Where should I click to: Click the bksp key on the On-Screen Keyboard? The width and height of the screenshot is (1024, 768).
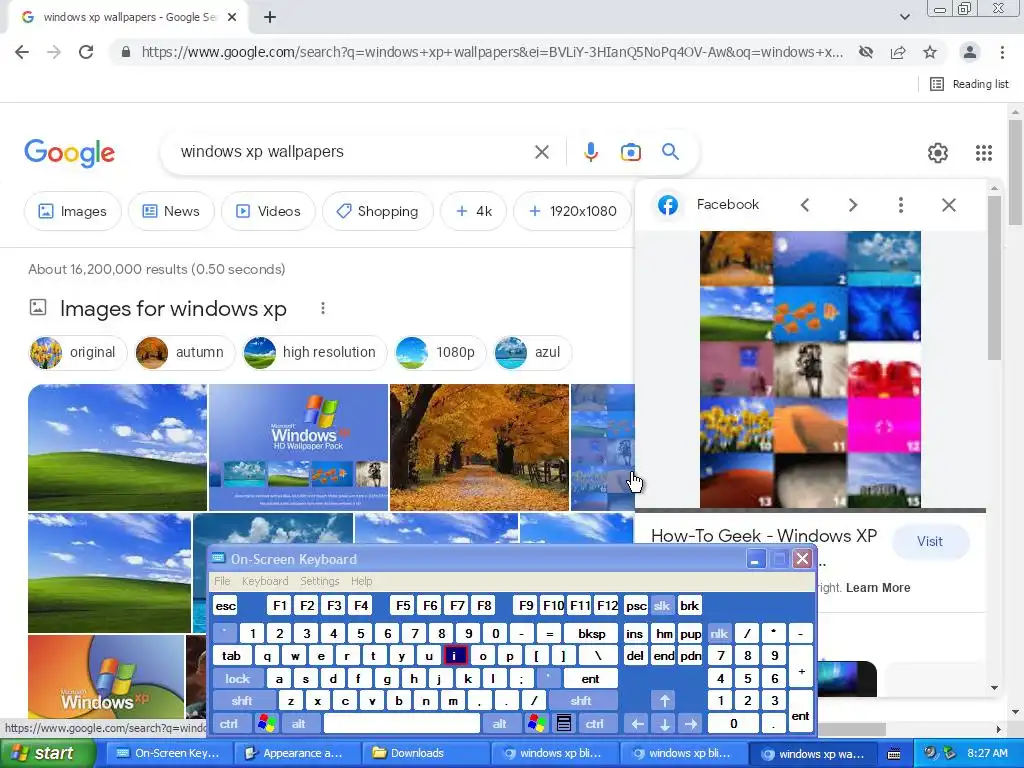(592, 633)
